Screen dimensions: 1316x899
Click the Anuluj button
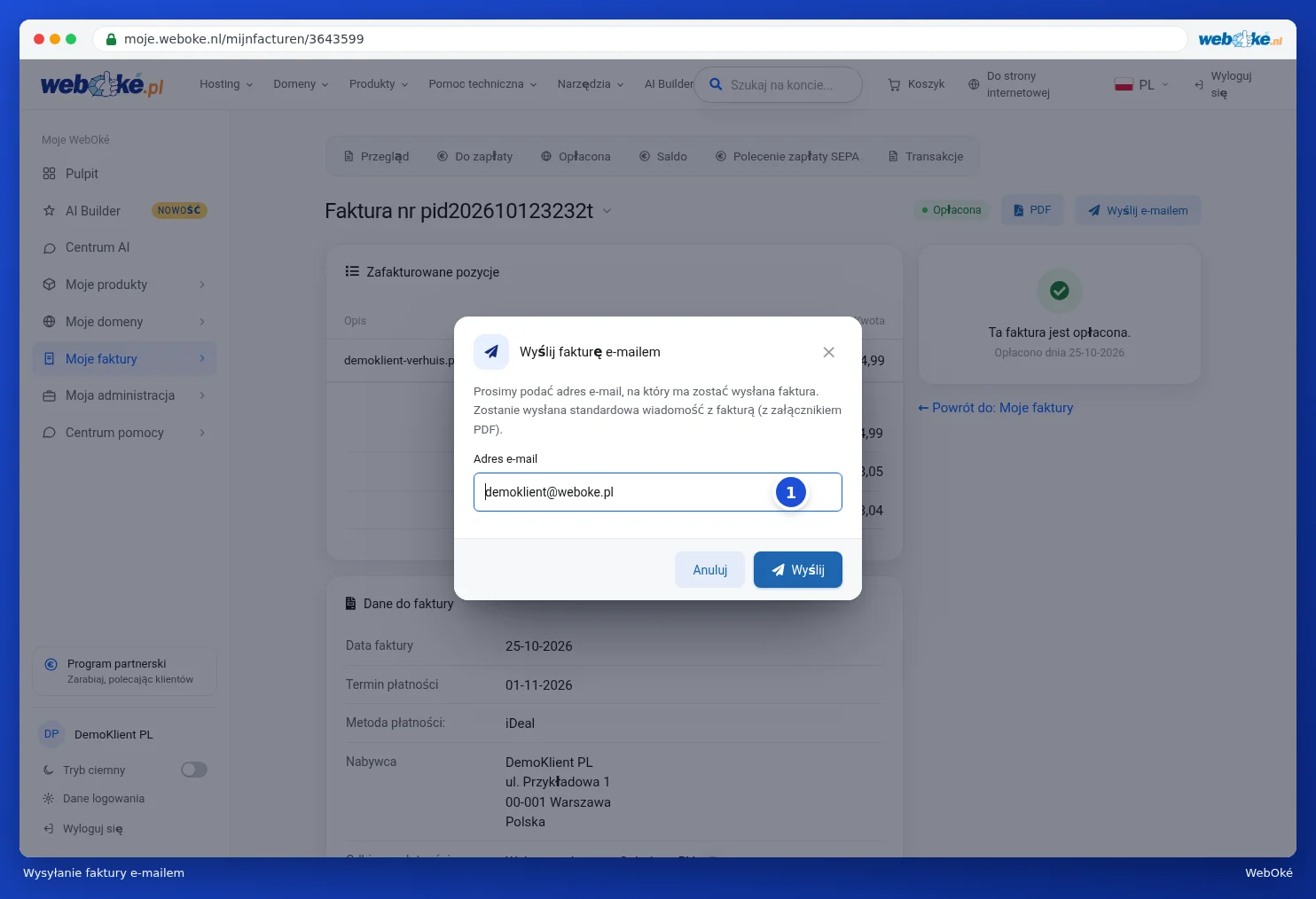[x=709, y=570]
